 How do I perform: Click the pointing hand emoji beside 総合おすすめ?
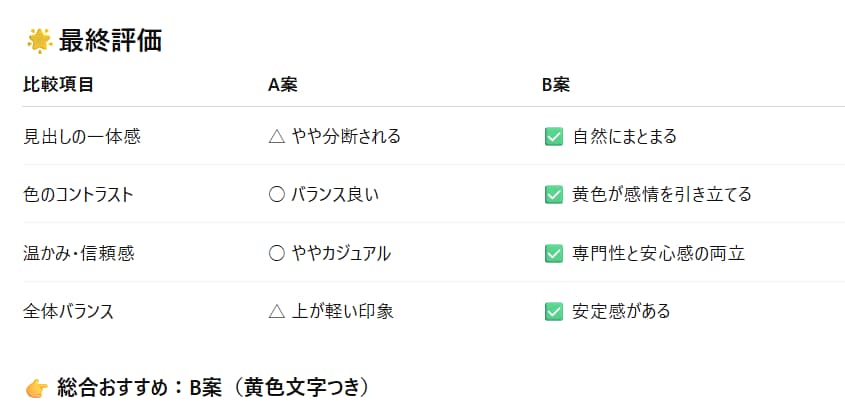pyautogui.click(x=36, y=388)
